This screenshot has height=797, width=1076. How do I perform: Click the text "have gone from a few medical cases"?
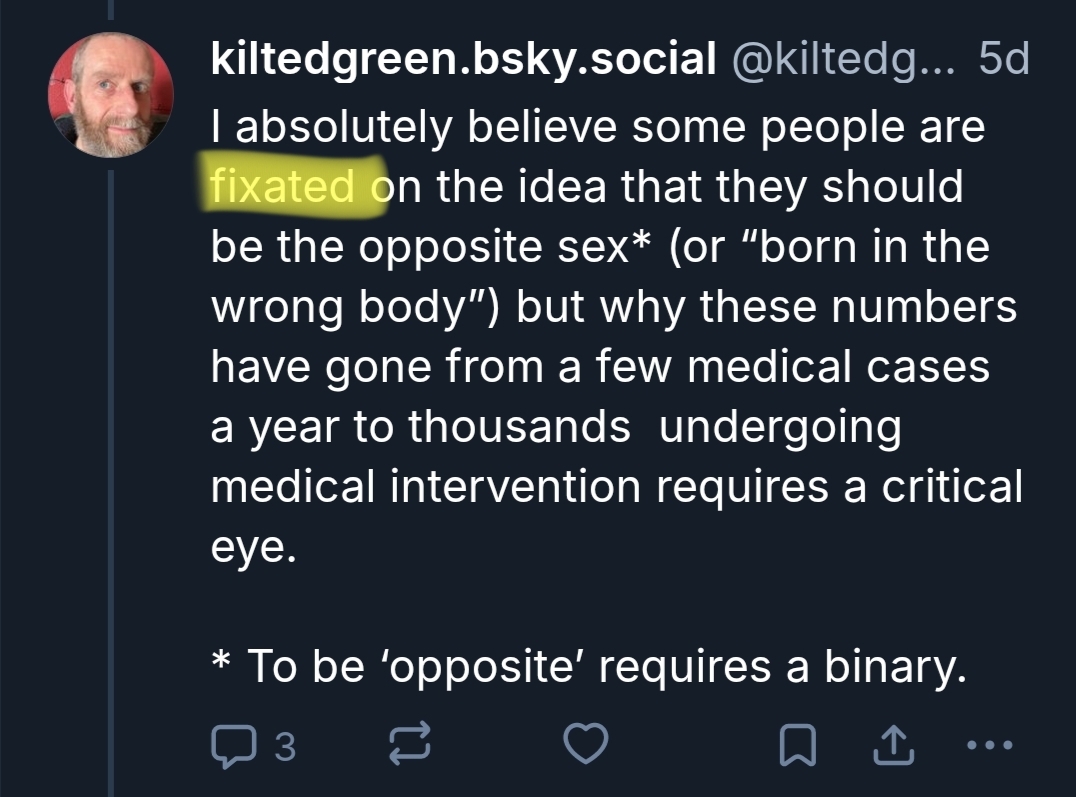[x=599, y=366]
